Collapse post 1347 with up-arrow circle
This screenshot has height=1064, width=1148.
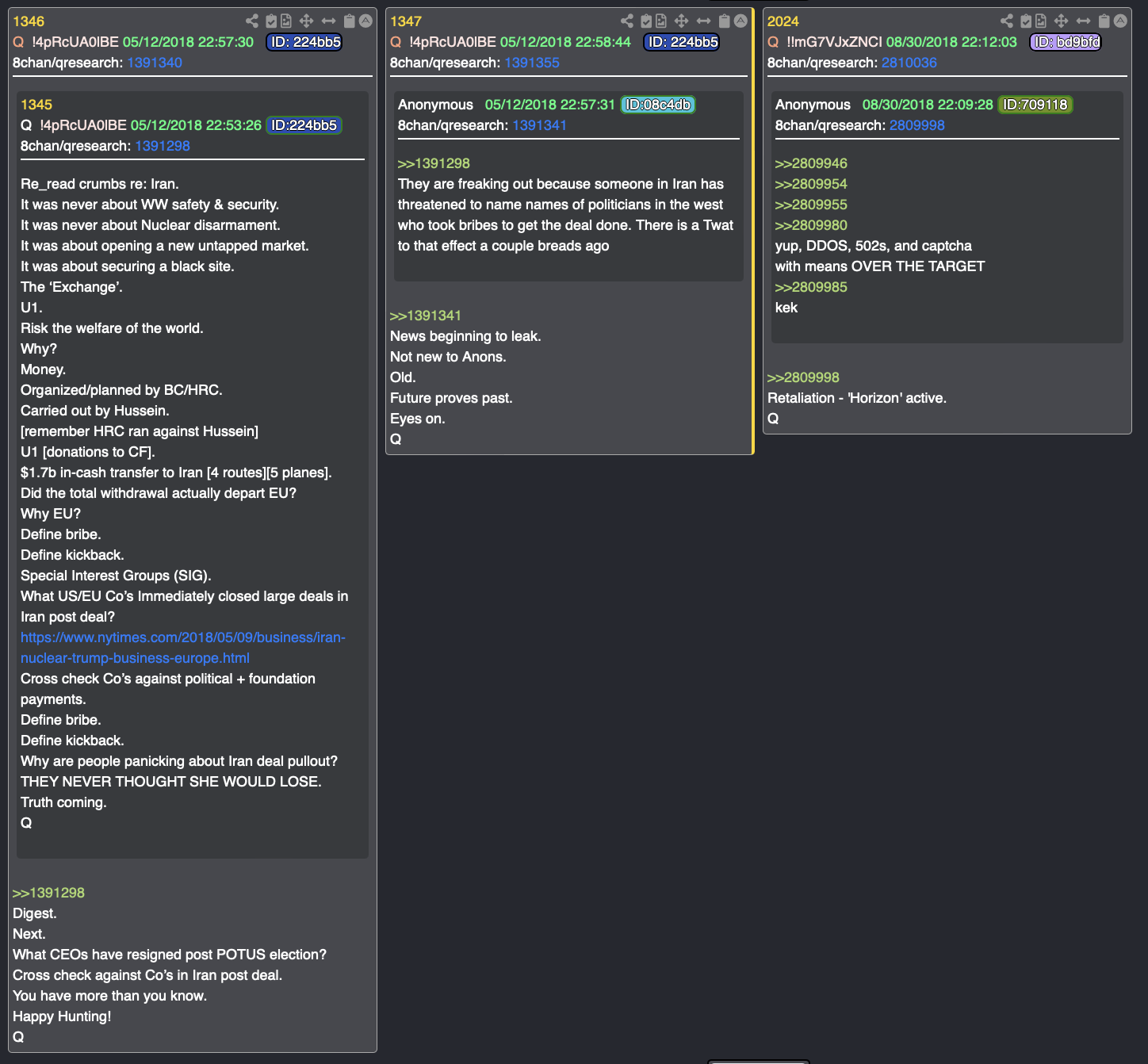pos(740,21)
